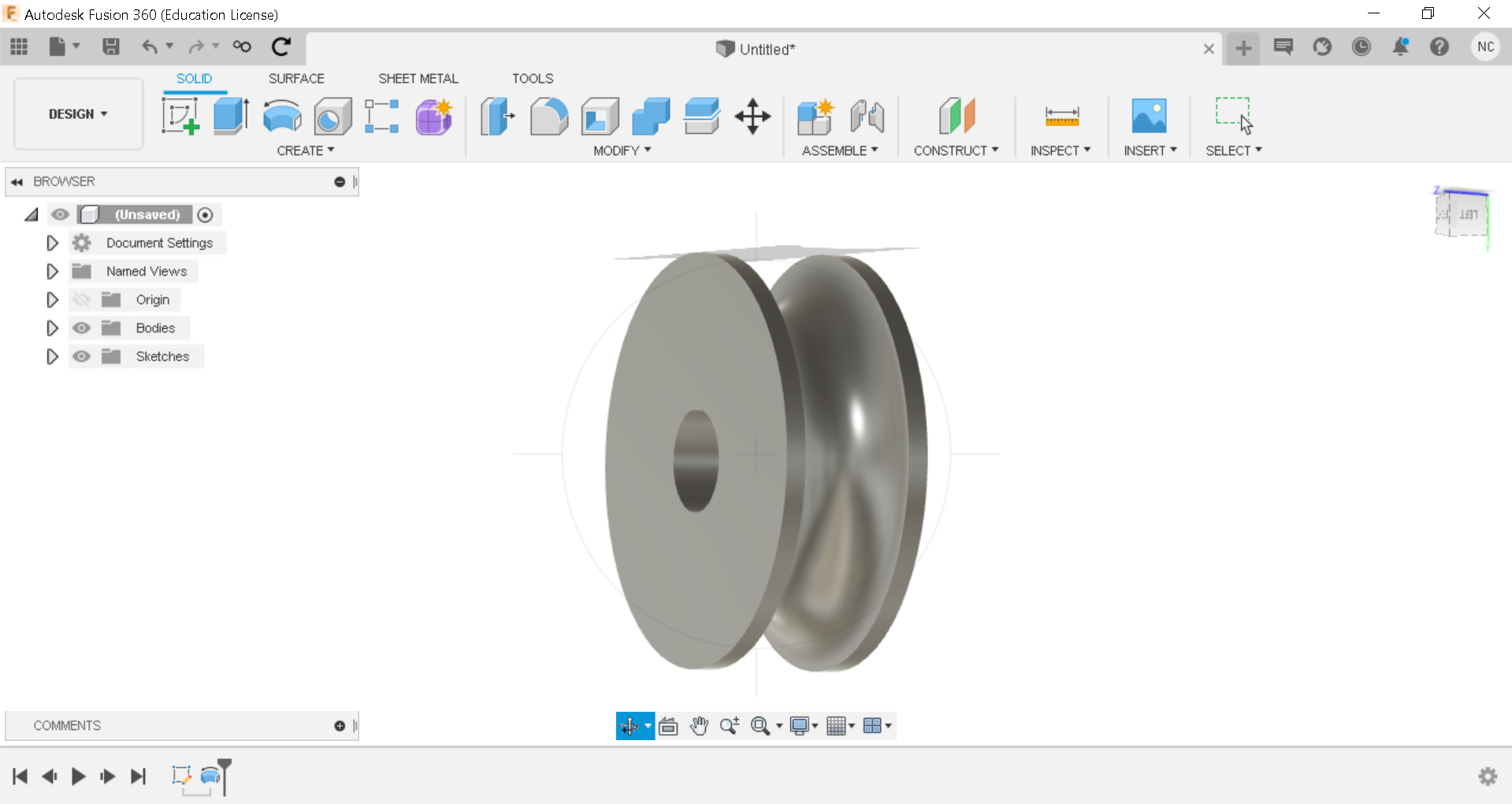Select the Create Sketch tool

click(x=180, y=117)
